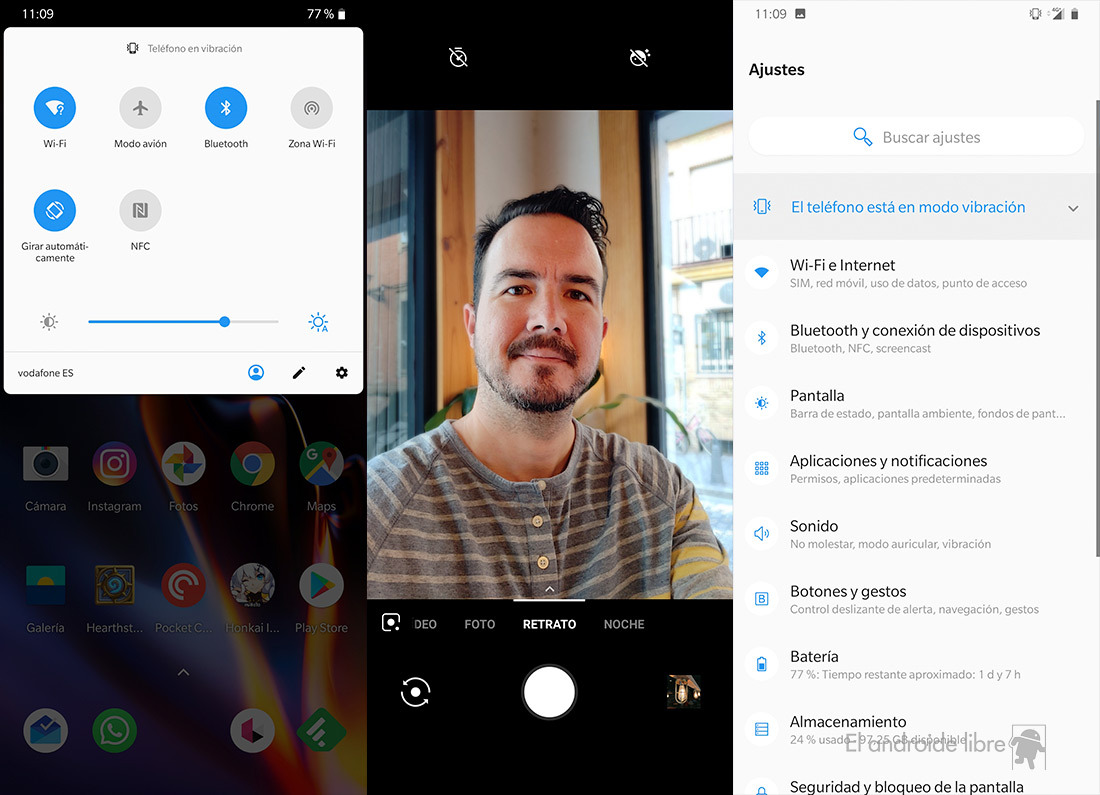Select the RETRATO camera mode
This screenshot has width=1100, height=795.
click(549, 624)
